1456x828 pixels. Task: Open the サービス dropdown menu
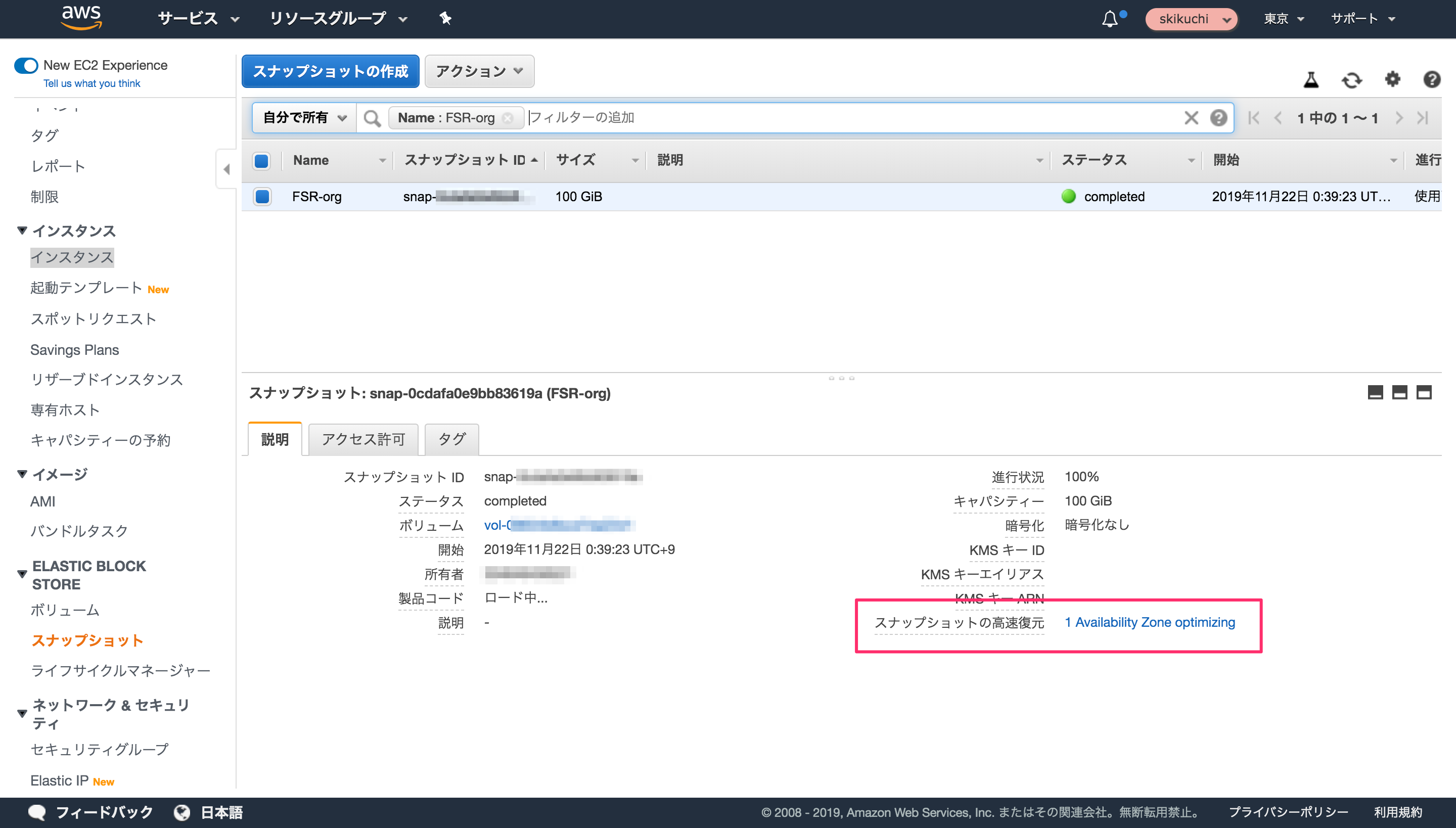coord(198,19)
